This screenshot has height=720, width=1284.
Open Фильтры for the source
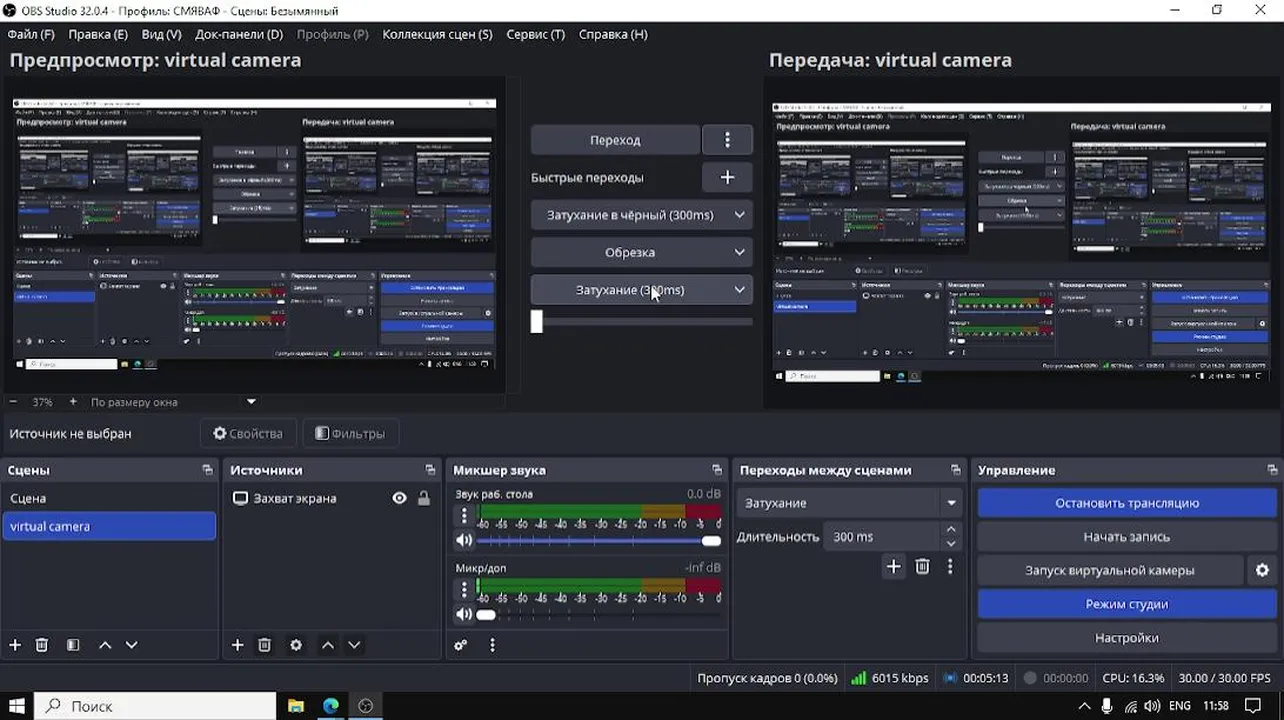pyautogui.click(x=350, y=433)
